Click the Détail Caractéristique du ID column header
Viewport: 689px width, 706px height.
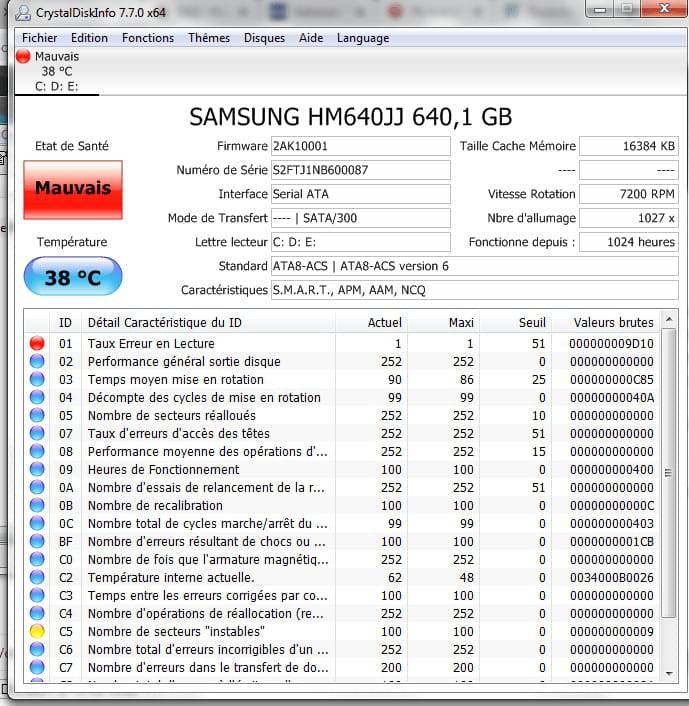coord(209,322)
